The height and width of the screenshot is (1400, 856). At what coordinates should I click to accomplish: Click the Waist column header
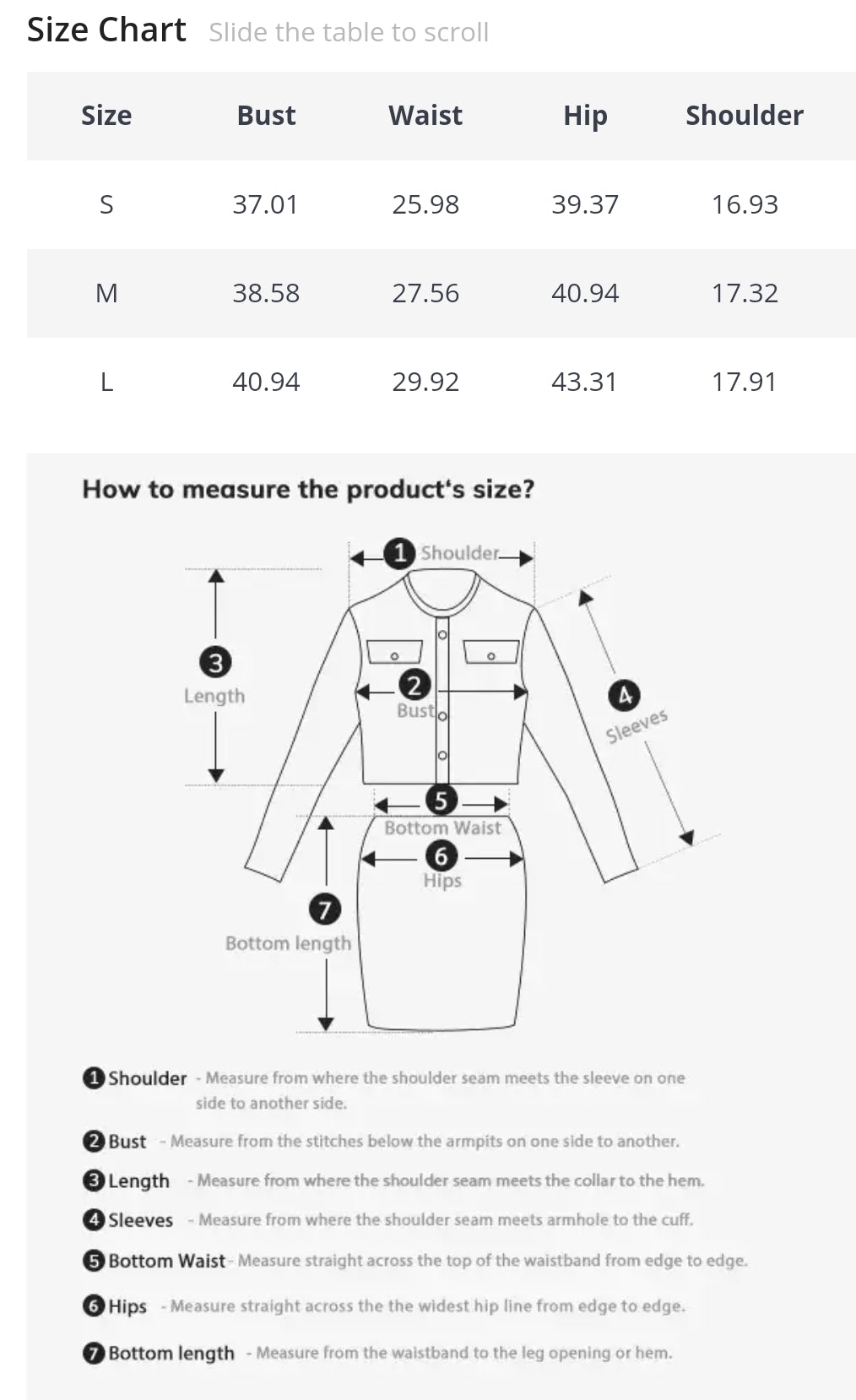coord(425,116)
